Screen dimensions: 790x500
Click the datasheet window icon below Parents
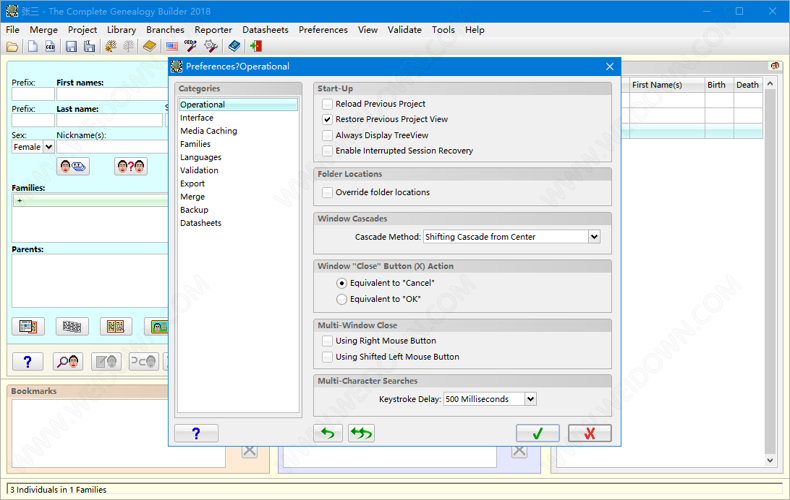(28, 327)
